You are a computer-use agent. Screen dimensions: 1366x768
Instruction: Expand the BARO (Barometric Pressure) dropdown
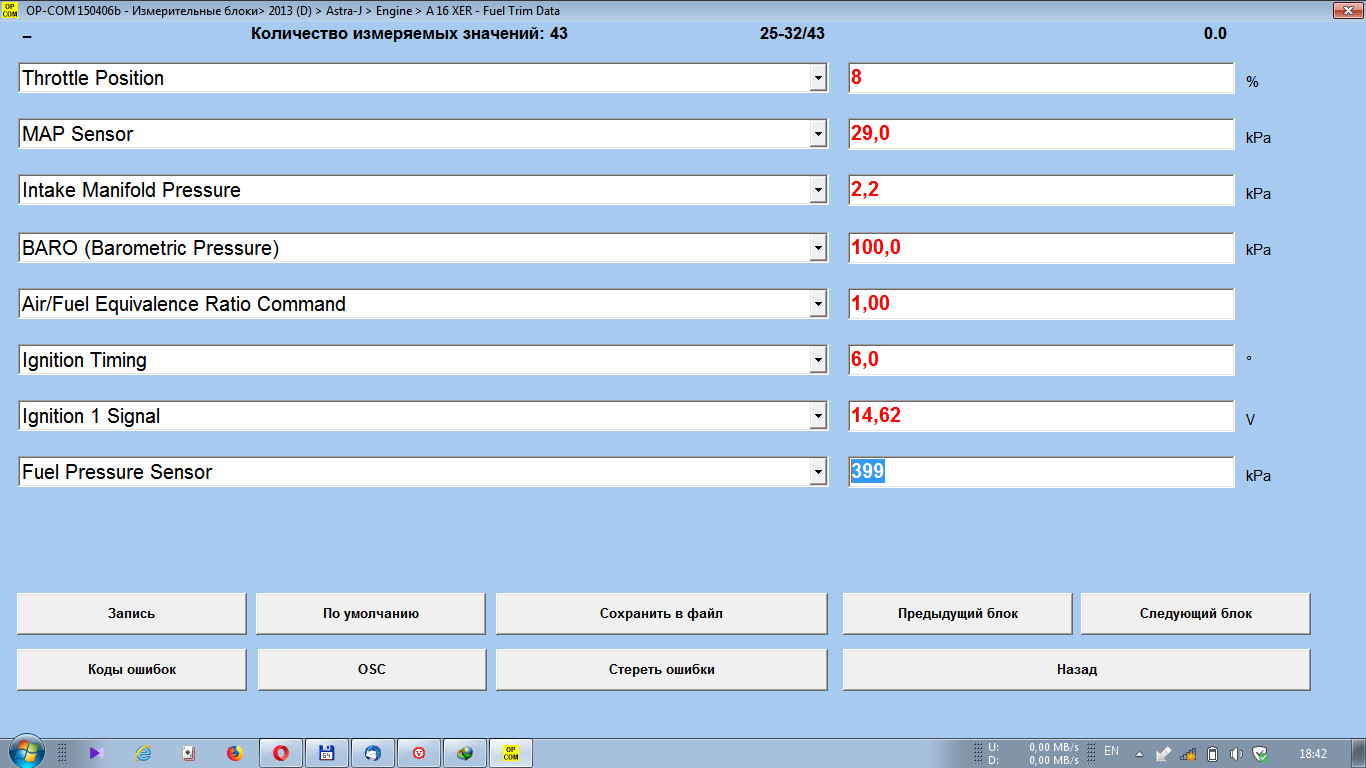(818, 248)
